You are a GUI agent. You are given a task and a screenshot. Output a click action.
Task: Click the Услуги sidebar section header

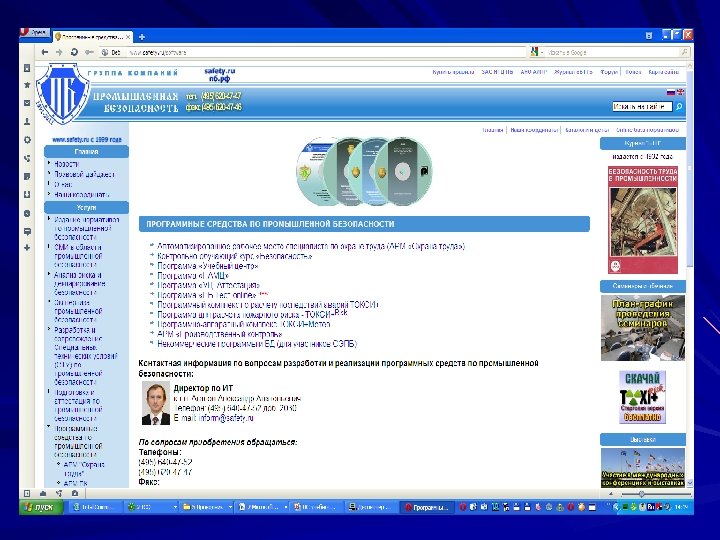click(86, 208)
